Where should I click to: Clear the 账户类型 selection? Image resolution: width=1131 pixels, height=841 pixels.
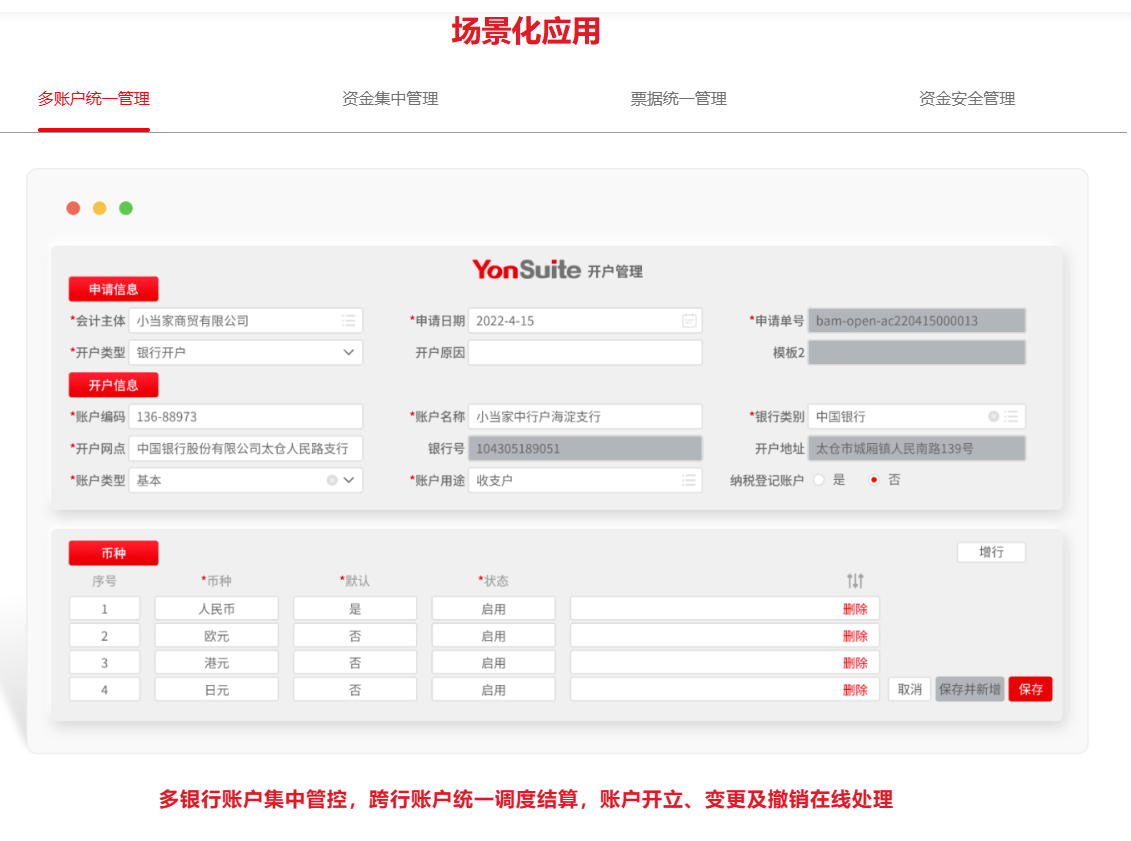click(x=332, y=481)
